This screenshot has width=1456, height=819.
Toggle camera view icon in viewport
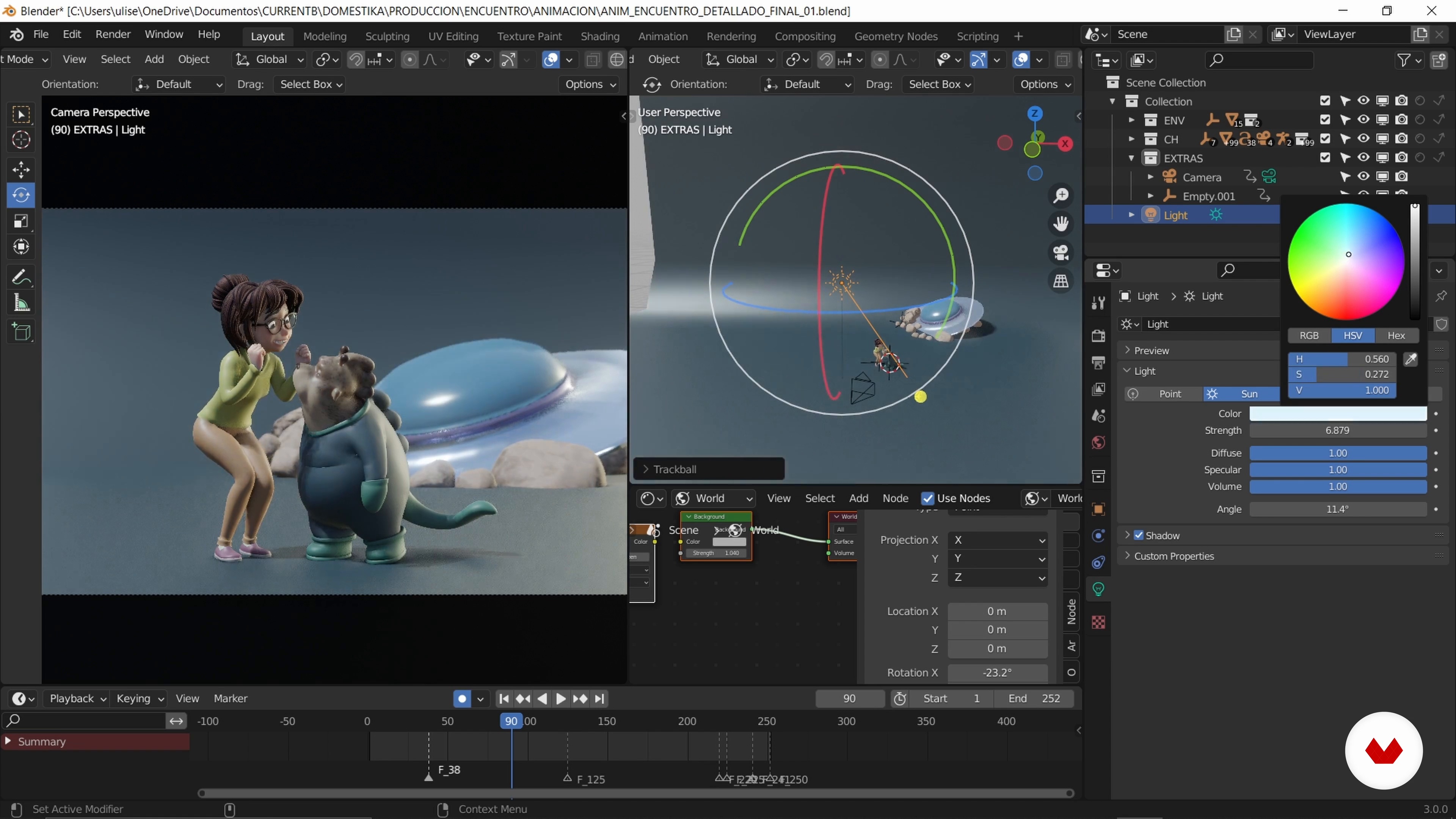coord(1061,252)
